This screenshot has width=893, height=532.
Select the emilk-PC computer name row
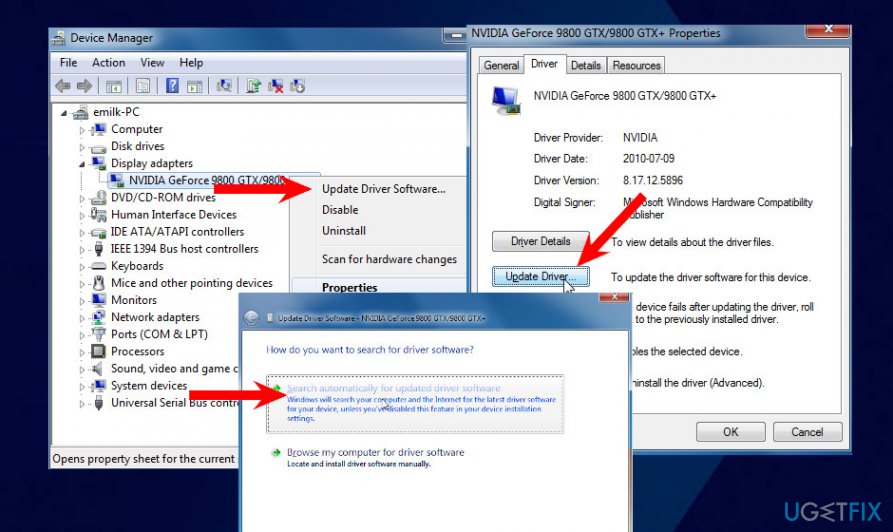tap(116, 112)
